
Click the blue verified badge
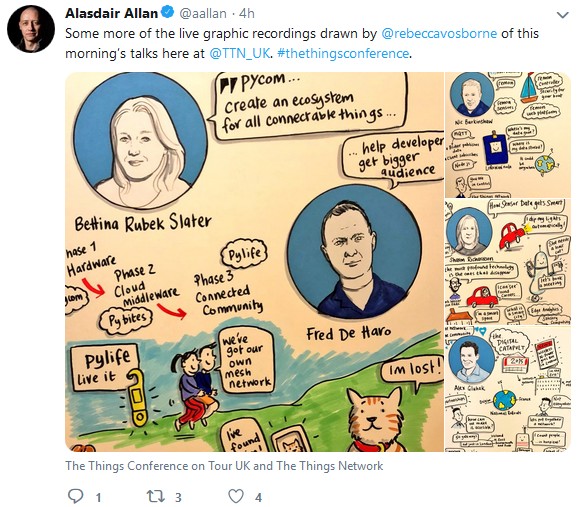(x=167, y=13)
